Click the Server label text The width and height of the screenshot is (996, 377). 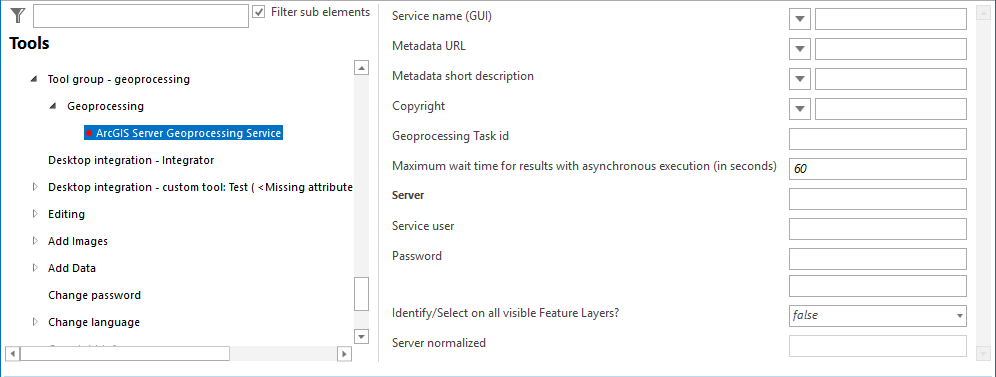point(408,195)
